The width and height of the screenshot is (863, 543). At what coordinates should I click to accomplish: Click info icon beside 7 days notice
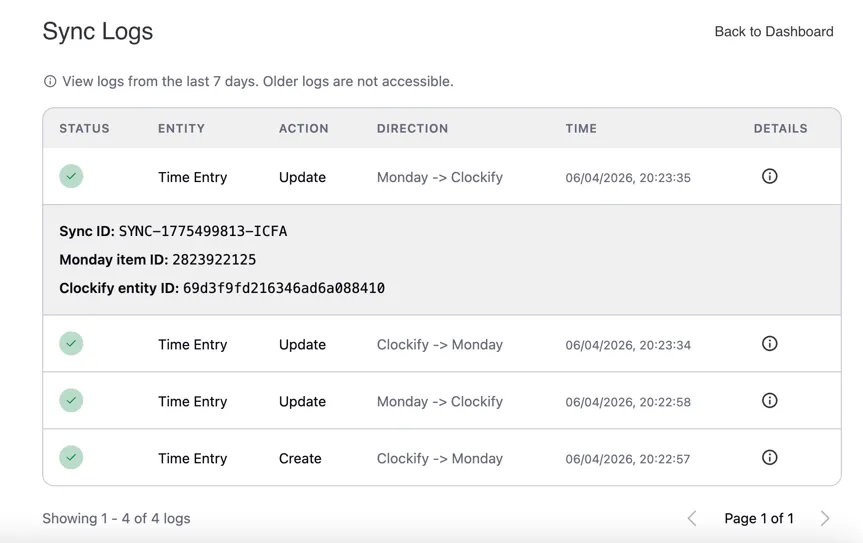(x=50, y=81)
